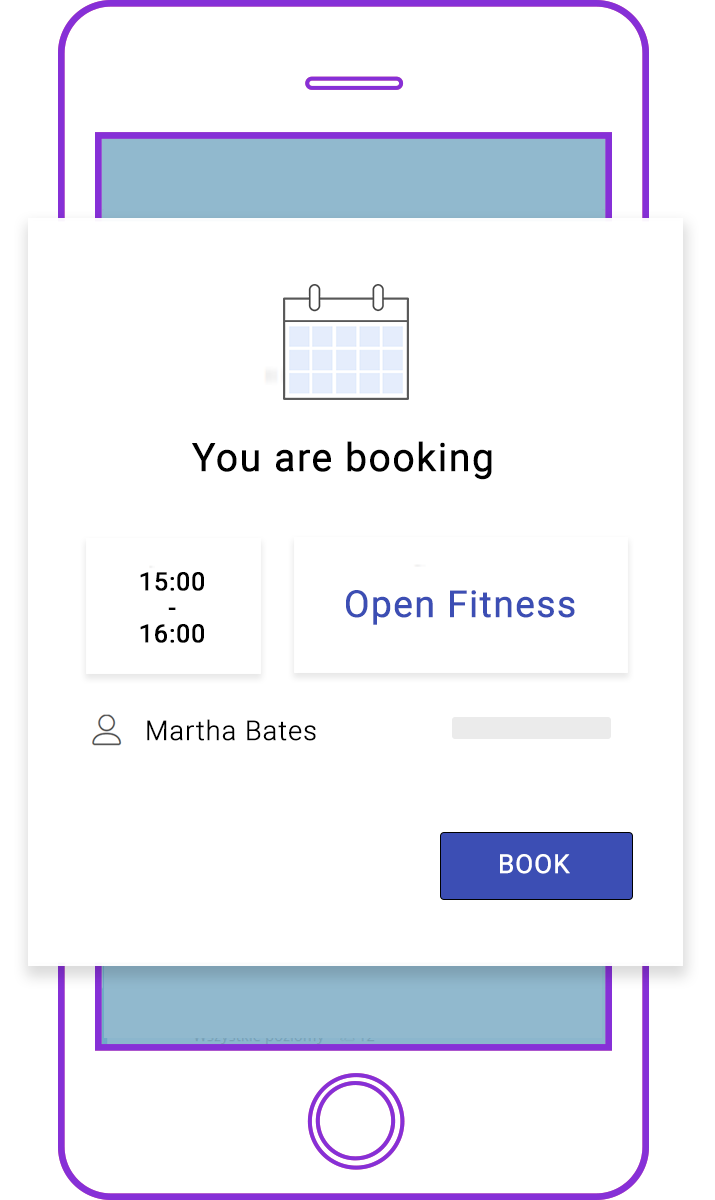
Task: Click the phone speaker slot at top
Action: 354,83
